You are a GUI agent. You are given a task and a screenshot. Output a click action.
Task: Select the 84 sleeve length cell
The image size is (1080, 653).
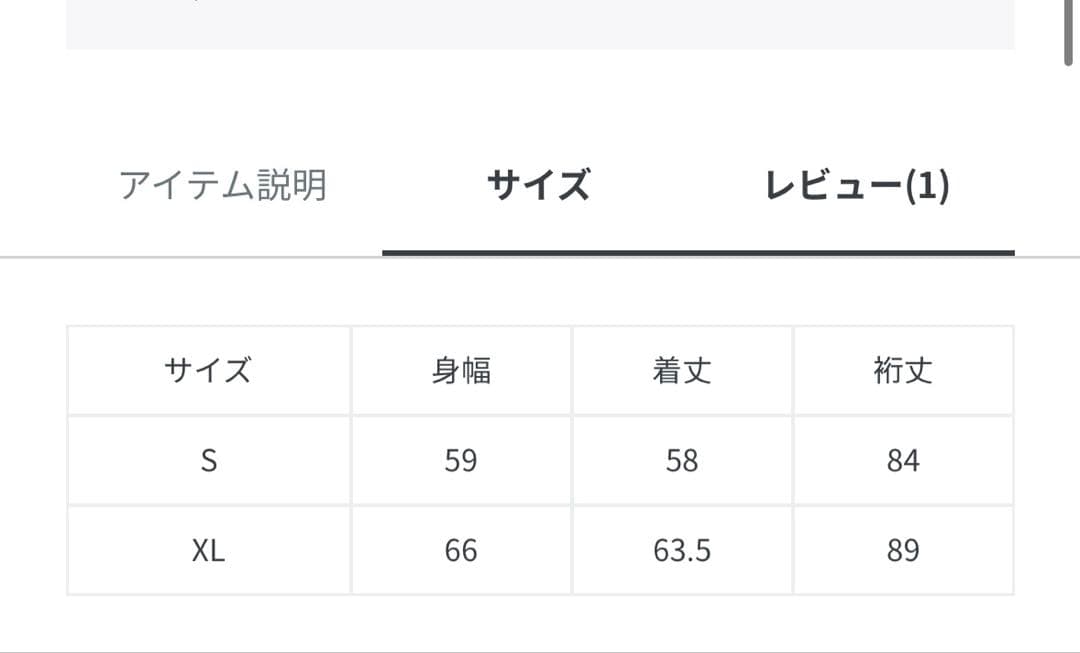tap(903, 460)
